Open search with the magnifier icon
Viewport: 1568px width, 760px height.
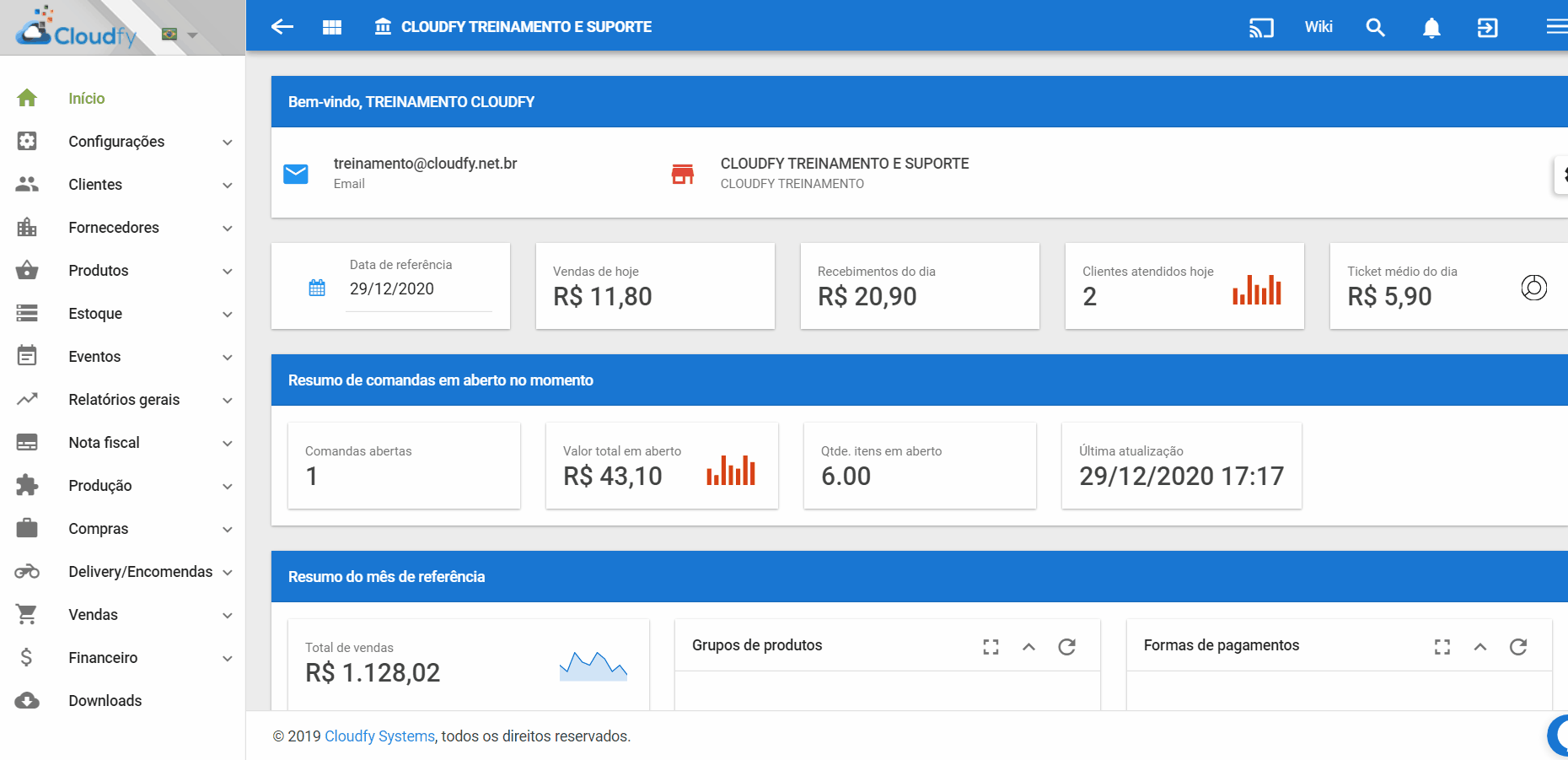pyautogui.click(x=1375, y=28)
